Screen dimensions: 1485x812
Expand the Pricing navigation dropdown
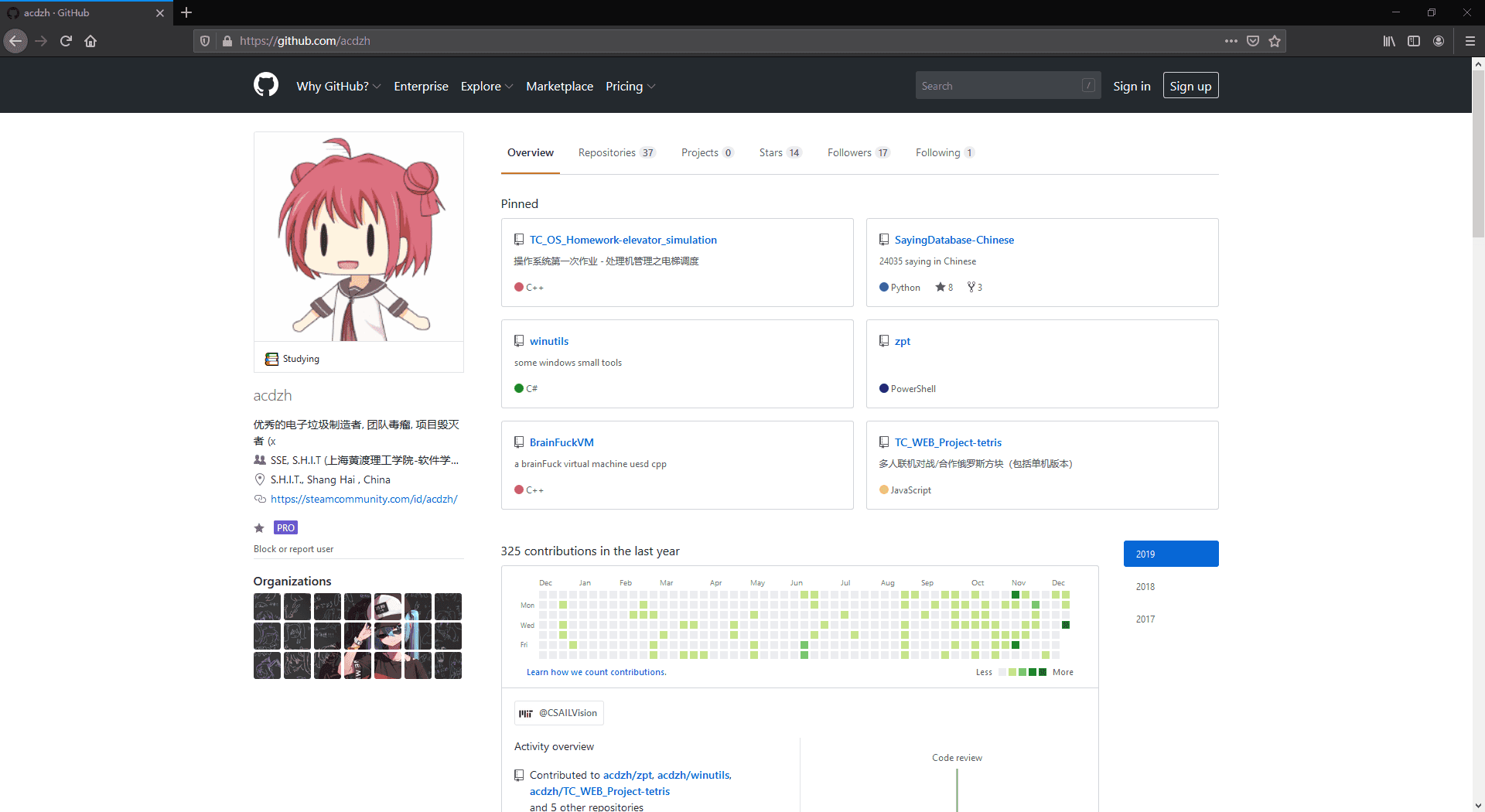[630, 87]
